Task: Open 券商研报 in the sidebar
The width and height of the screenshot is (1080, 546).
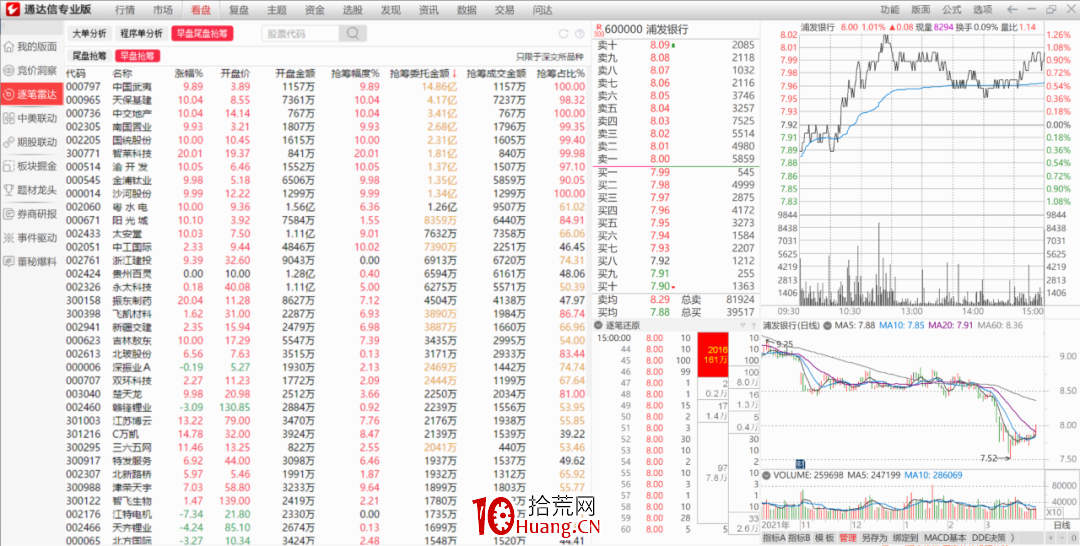Action: click(32, 213)
